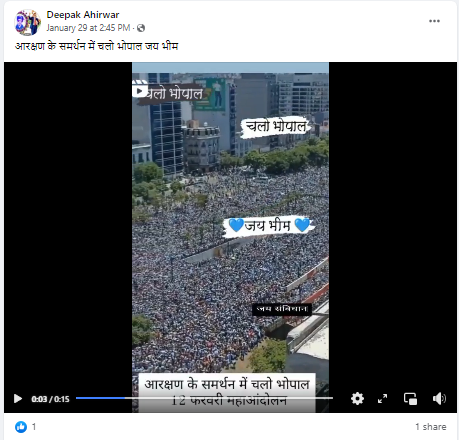Click the Hindi post caption text

[97, 46]
